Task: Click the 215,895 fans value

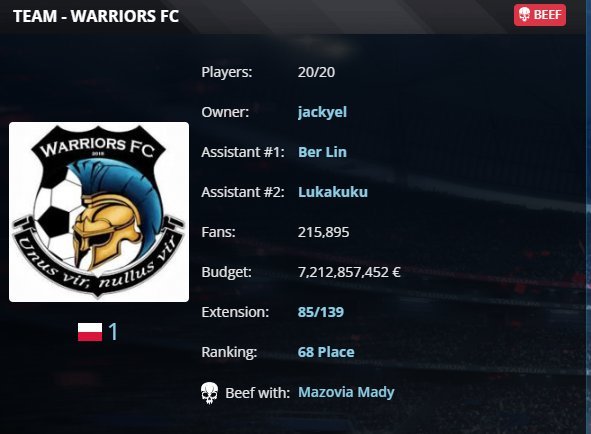Action: tap(323, 232)
